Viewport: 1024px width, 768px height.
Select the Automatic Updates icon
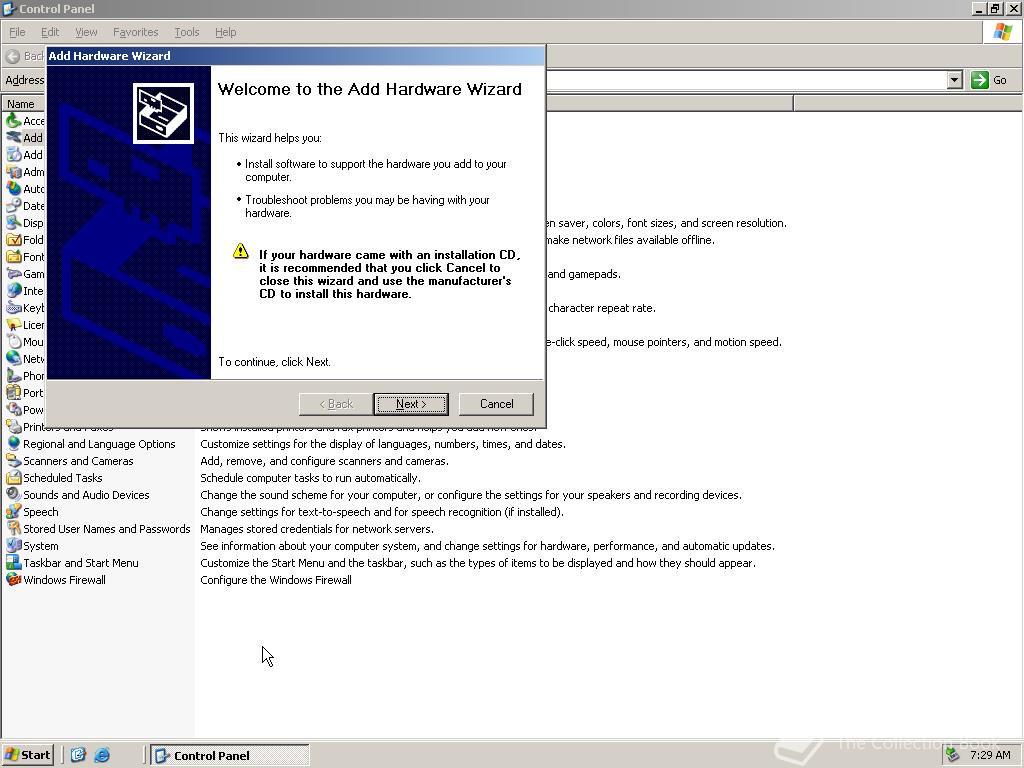coord(14,188)
